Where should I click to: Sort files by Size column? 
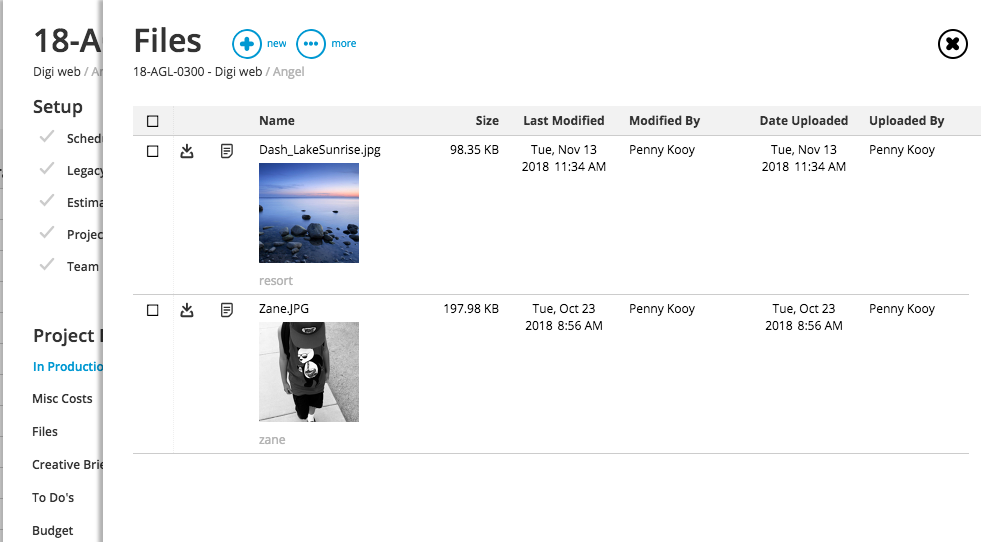(x=487, y=121)
